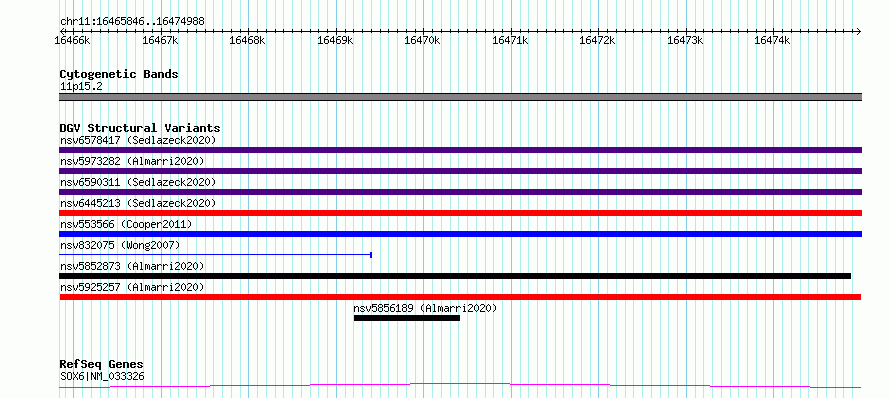Click the short black nsv5856189 variant bar

406,318
